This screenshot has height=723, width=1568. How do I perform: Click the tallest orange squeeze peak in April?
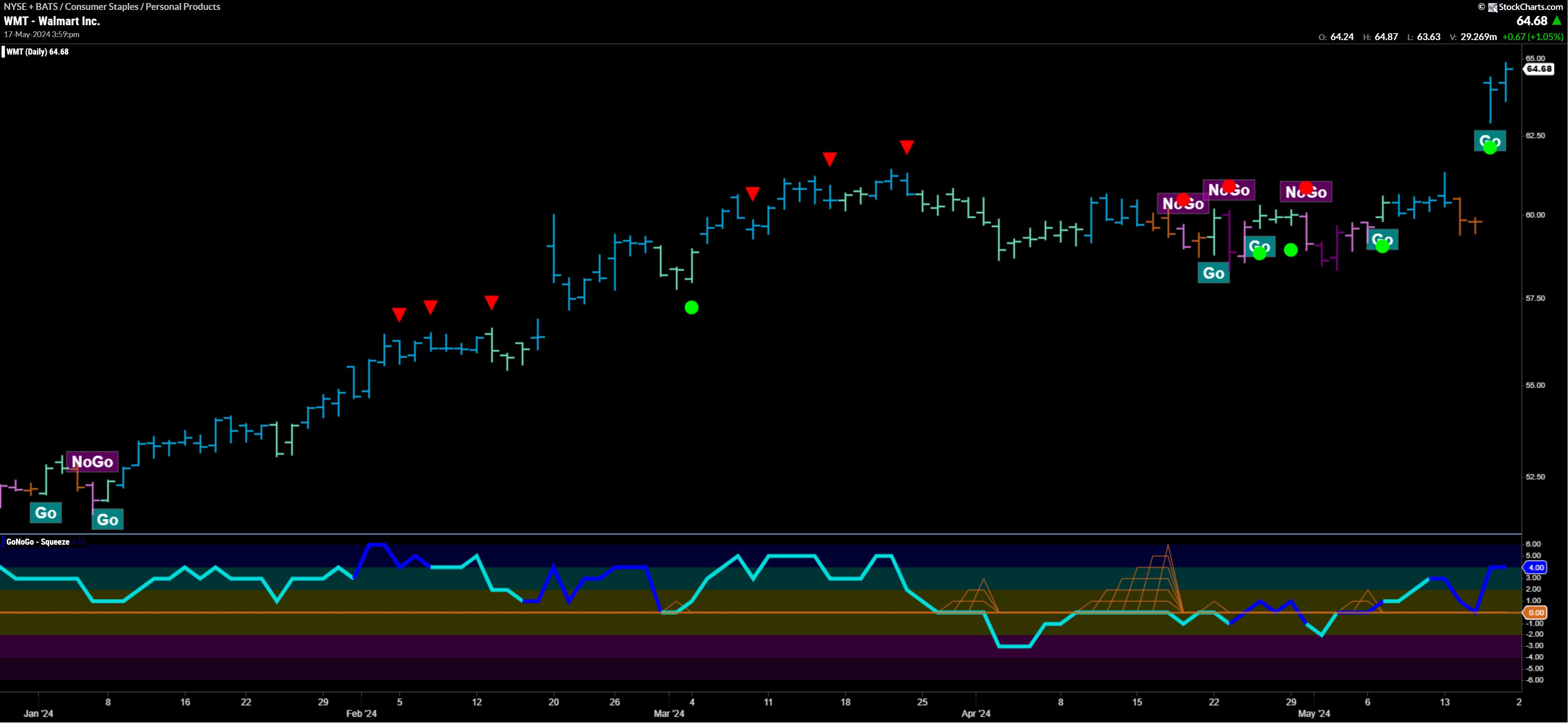(x=1168, y=547)
